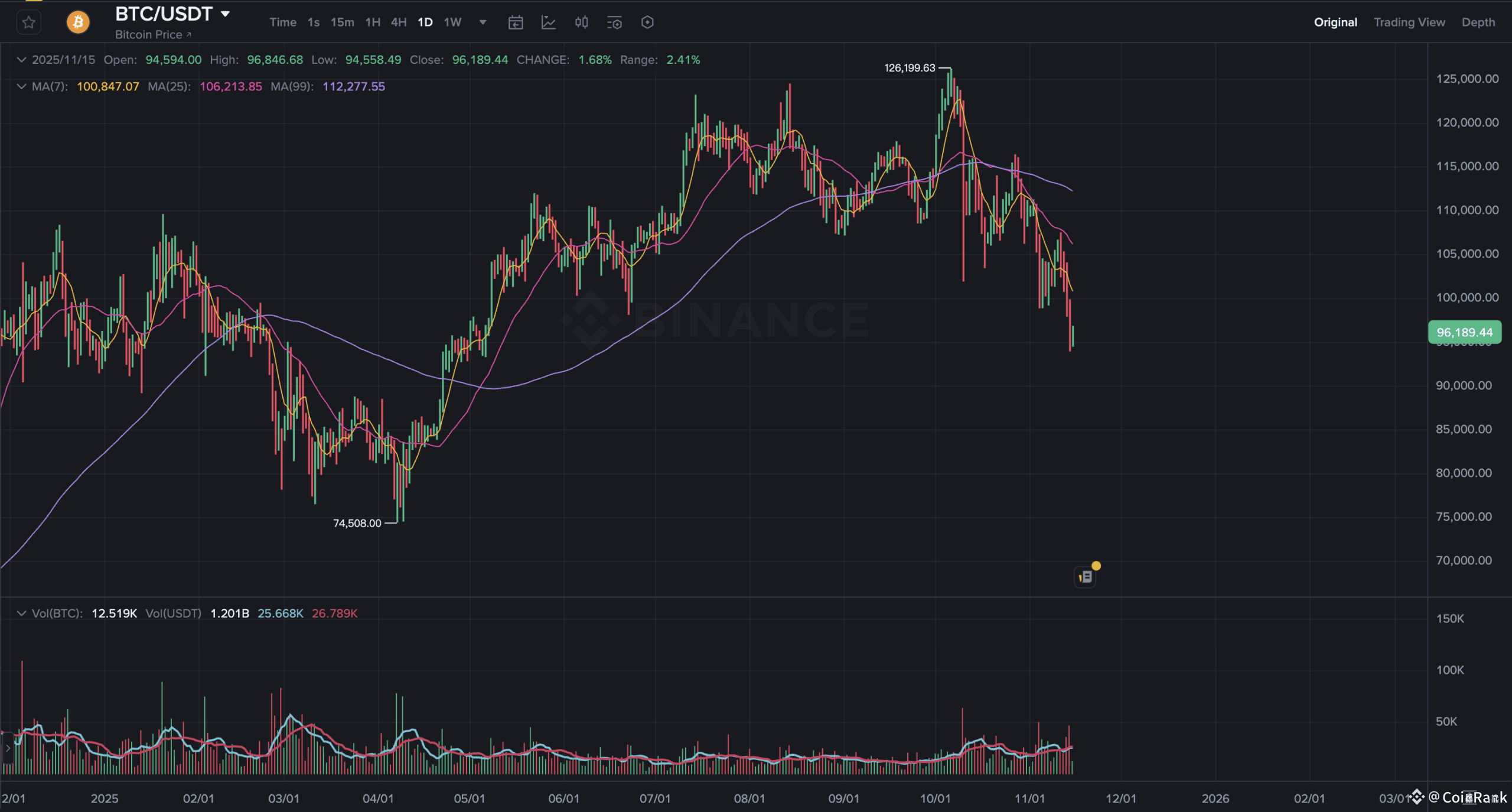This screenshot has width=1512, height=812.
Task: Open the BTC/USDT pair dropdown arrow
Action: click(x=225, y=14)
